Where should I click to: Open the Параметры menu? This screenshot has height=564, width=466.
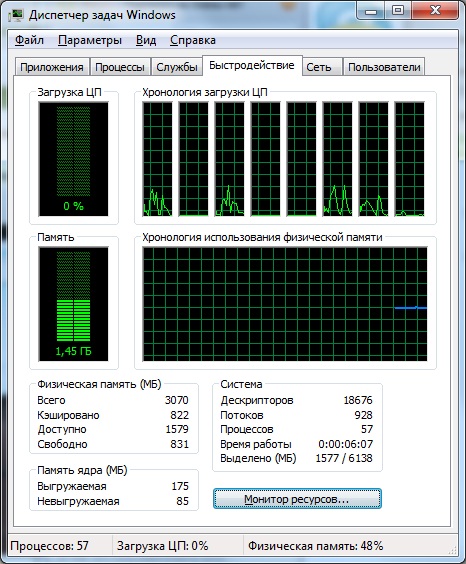(90, 40)
